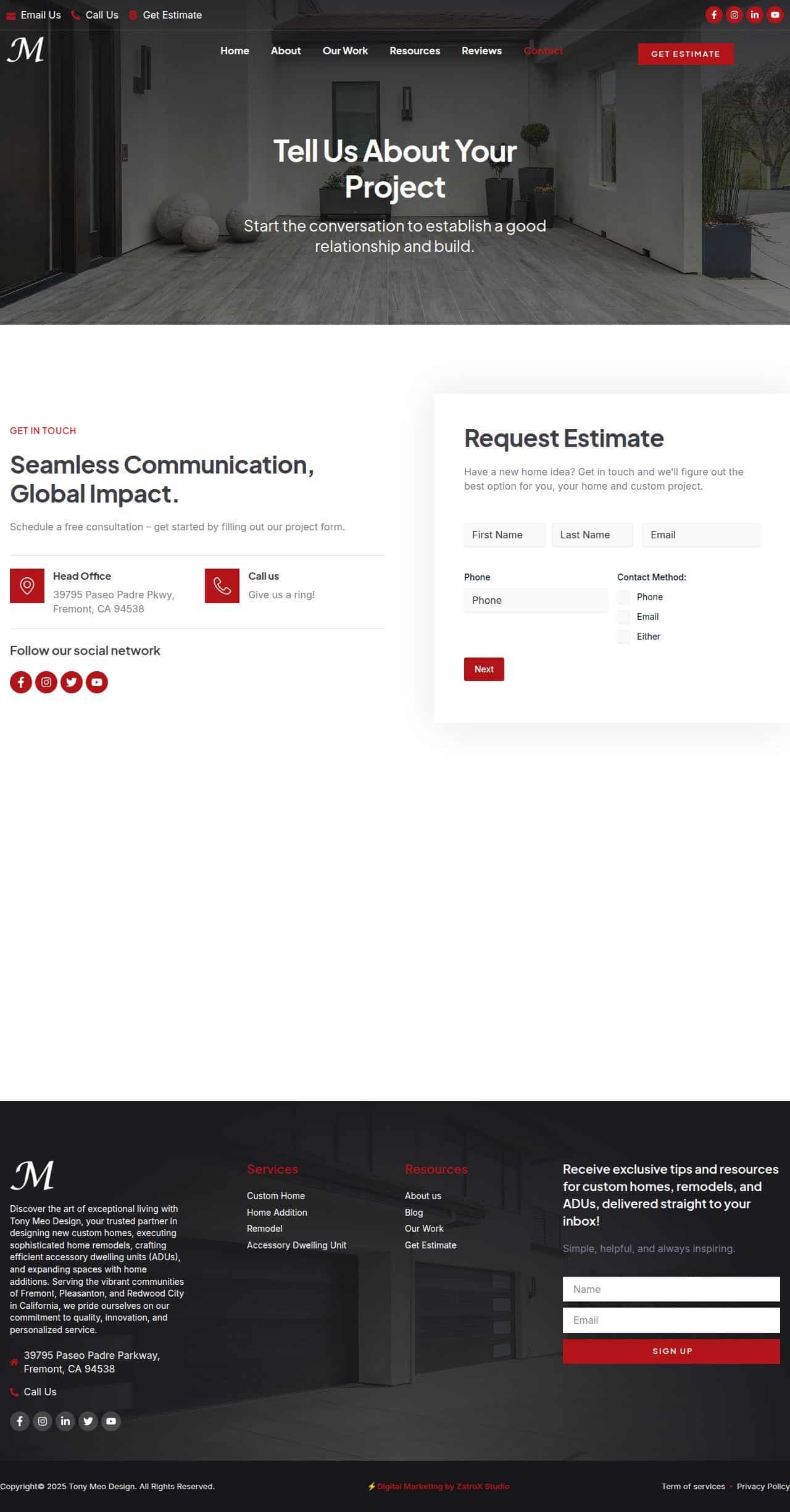This screenshot has width=790, height=1512.
Task: Open Twitter icon under Follow our social network
Action: point(72,682)
